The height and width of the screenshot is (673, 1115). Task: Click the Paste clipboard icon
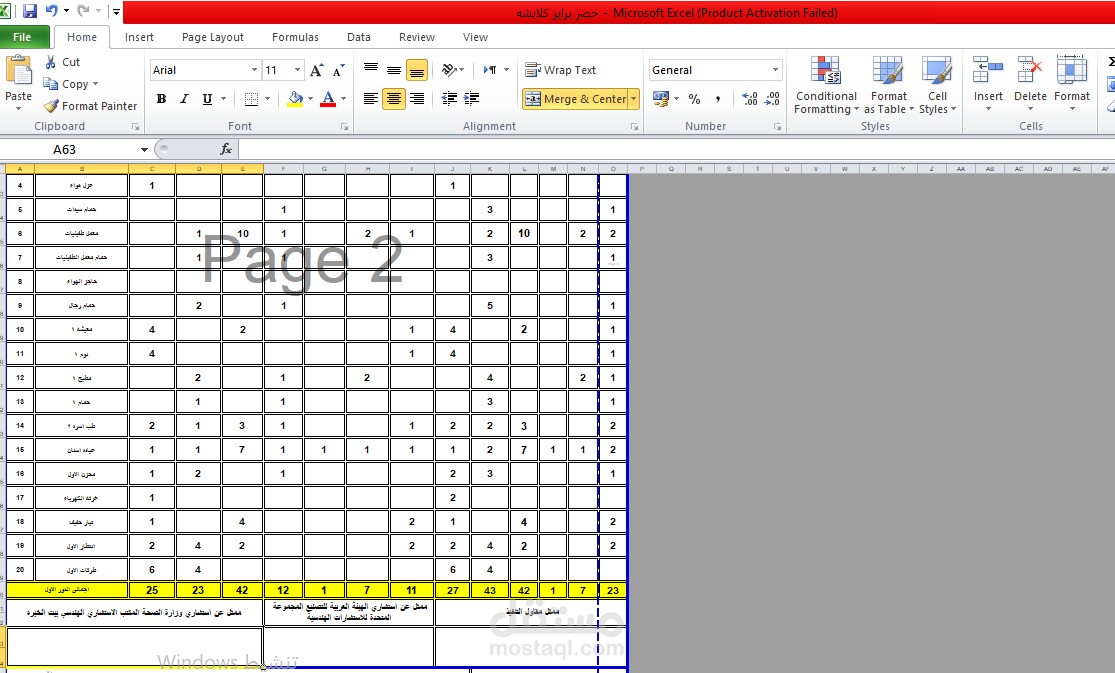coord(18,71)
